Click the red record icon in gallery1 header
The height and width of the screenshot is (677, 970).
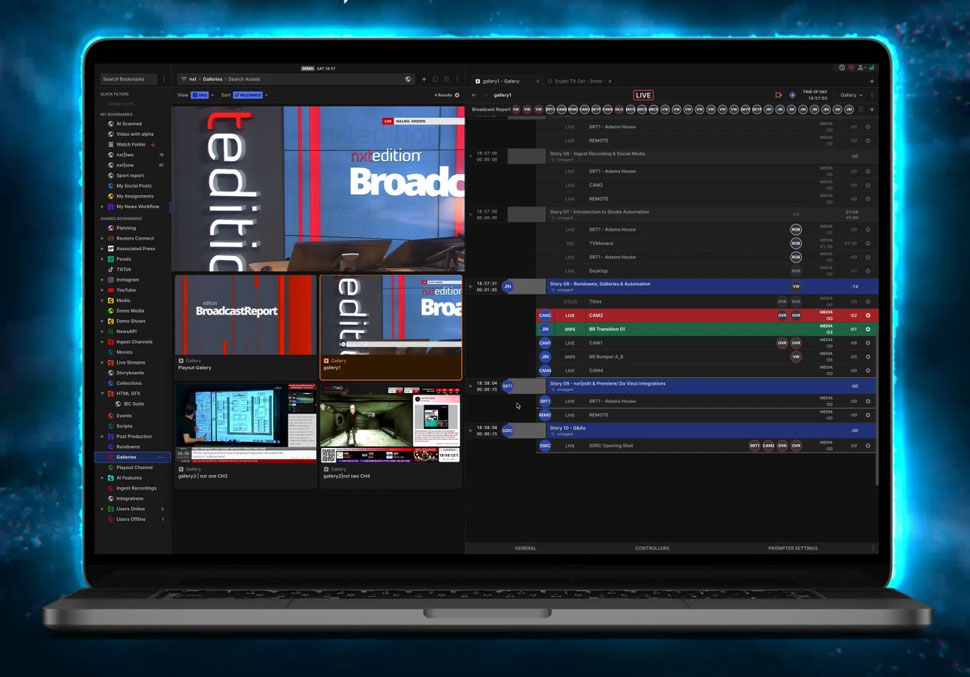click(x=778, y=95)
